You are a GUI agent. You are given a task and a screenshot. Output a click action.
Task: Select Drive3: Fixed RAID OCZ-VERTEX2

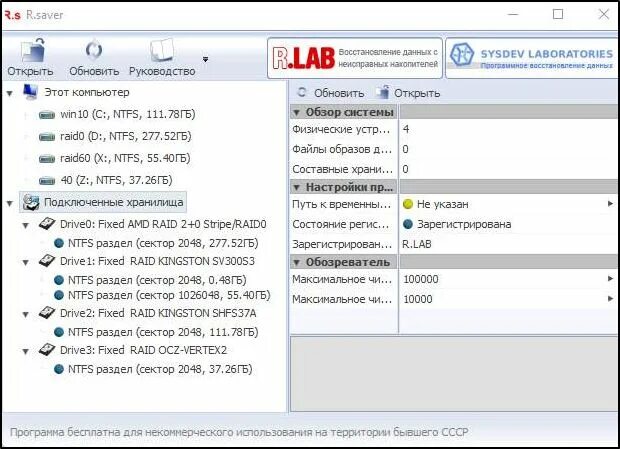tap(144, 350)
